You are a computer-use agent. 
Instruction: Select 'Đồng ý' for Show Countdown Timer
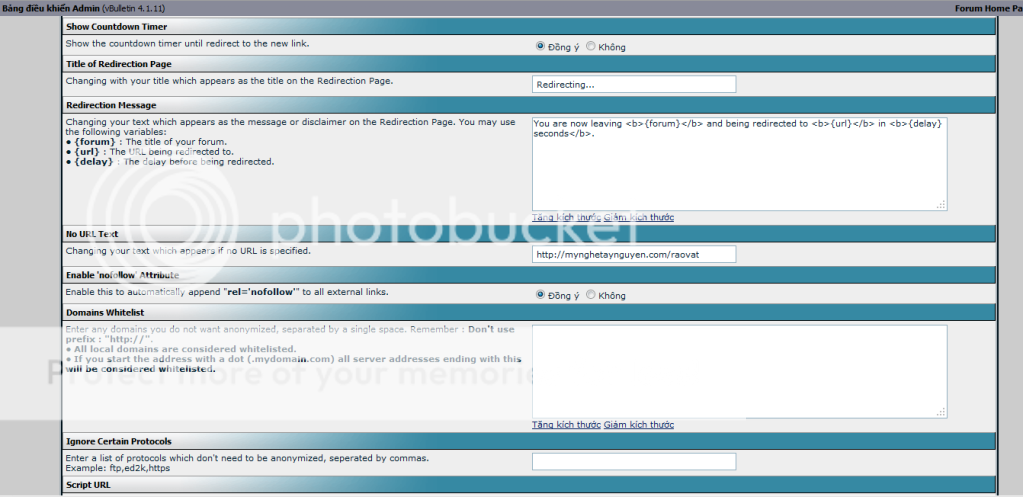coord(541,46)
